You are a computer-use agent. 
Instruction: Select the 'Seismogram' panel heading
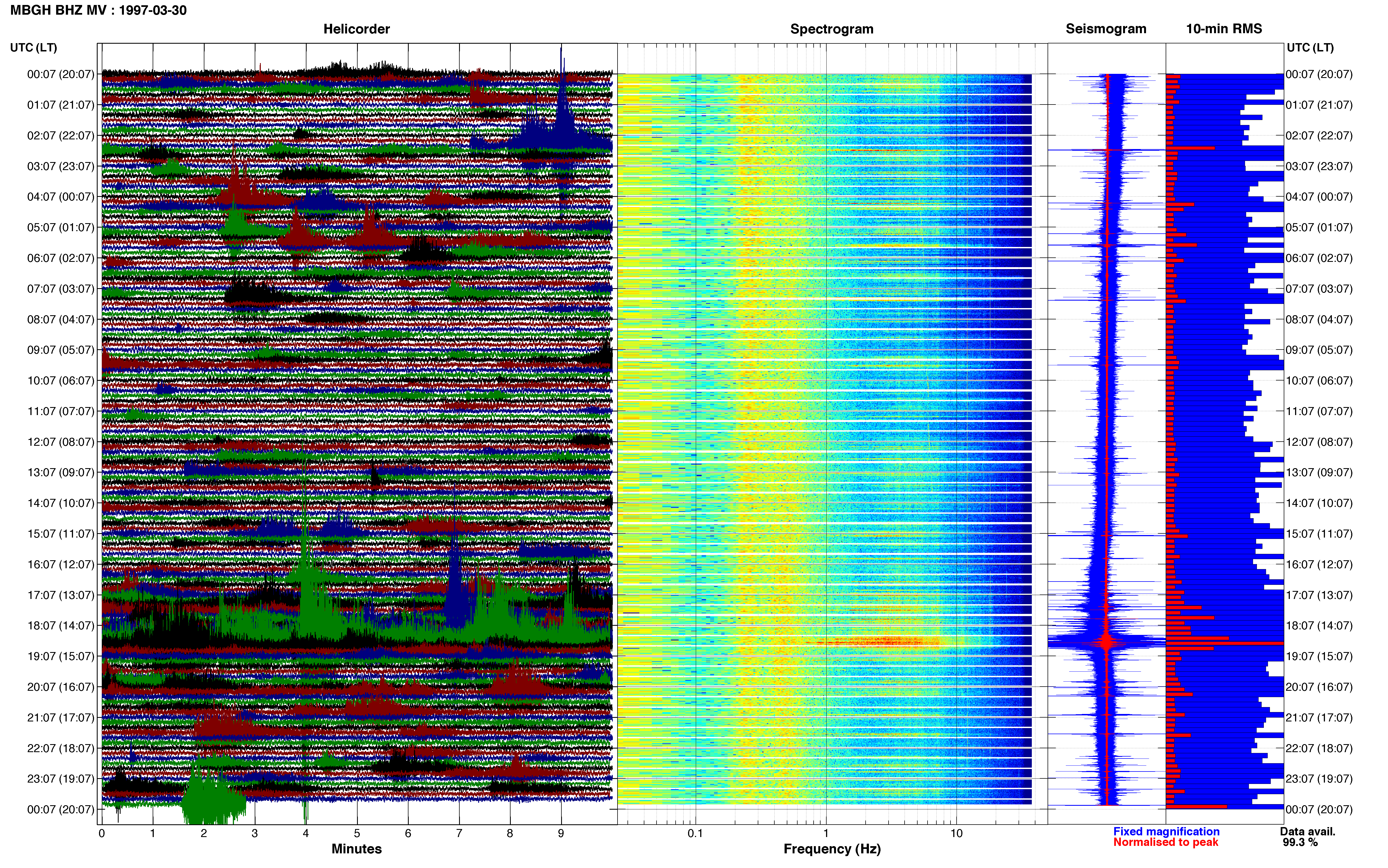tap(1106, 29)
